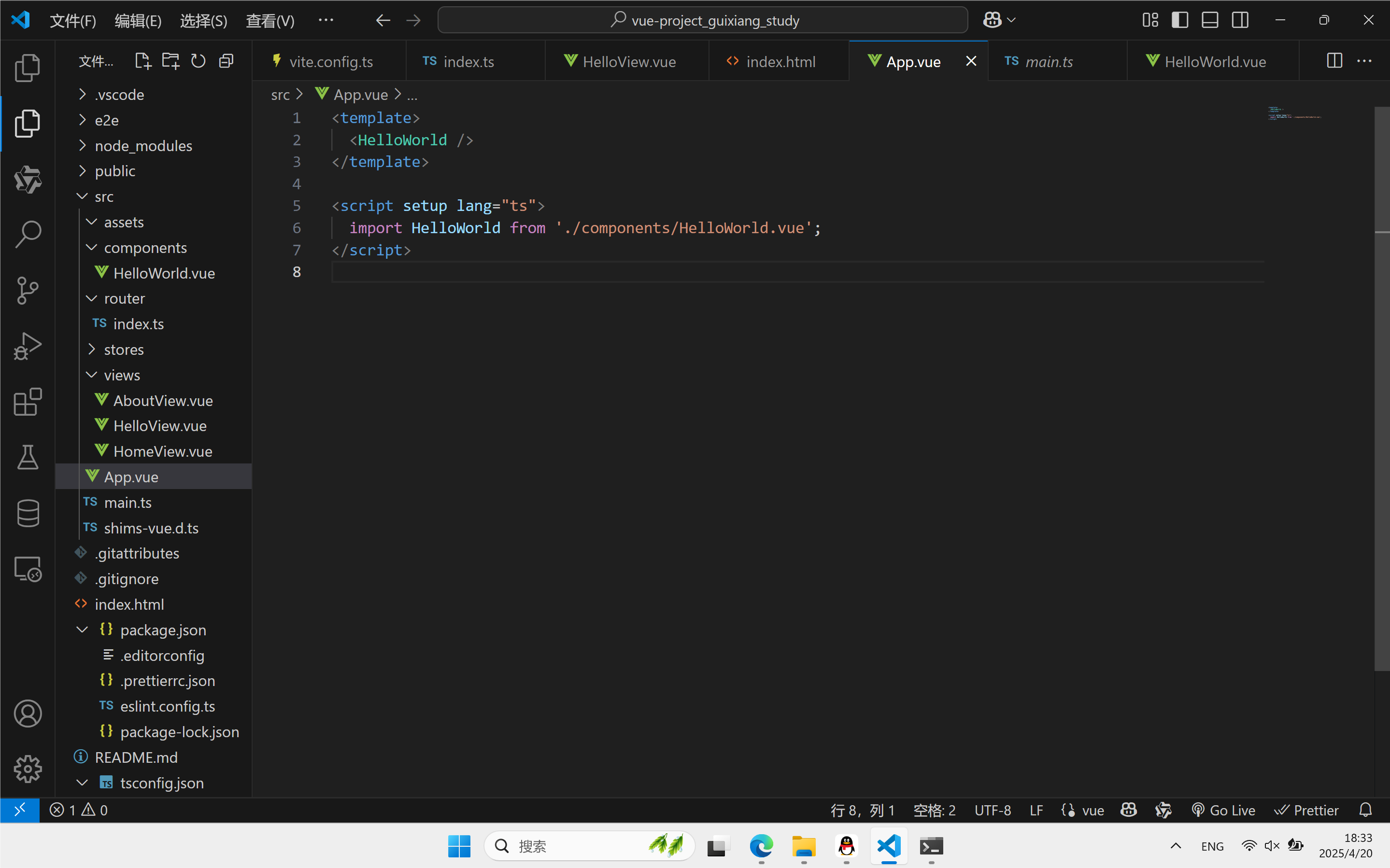Open the 编辑(E) menu
Image resolution: width=1390 pixels, height=868 pixels.
(138, 21)
